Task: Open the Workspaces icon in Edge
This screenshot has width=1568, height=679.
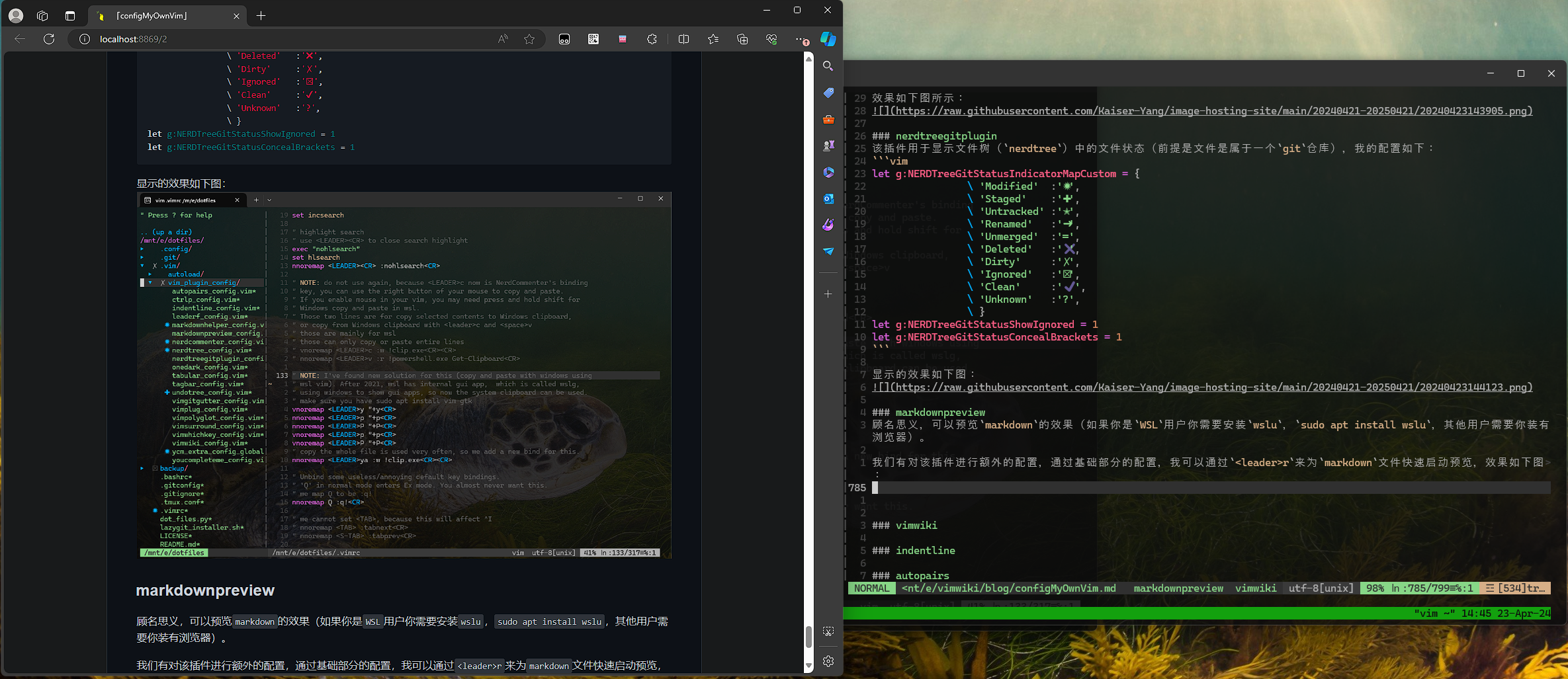Action: [x=43, y=15]
